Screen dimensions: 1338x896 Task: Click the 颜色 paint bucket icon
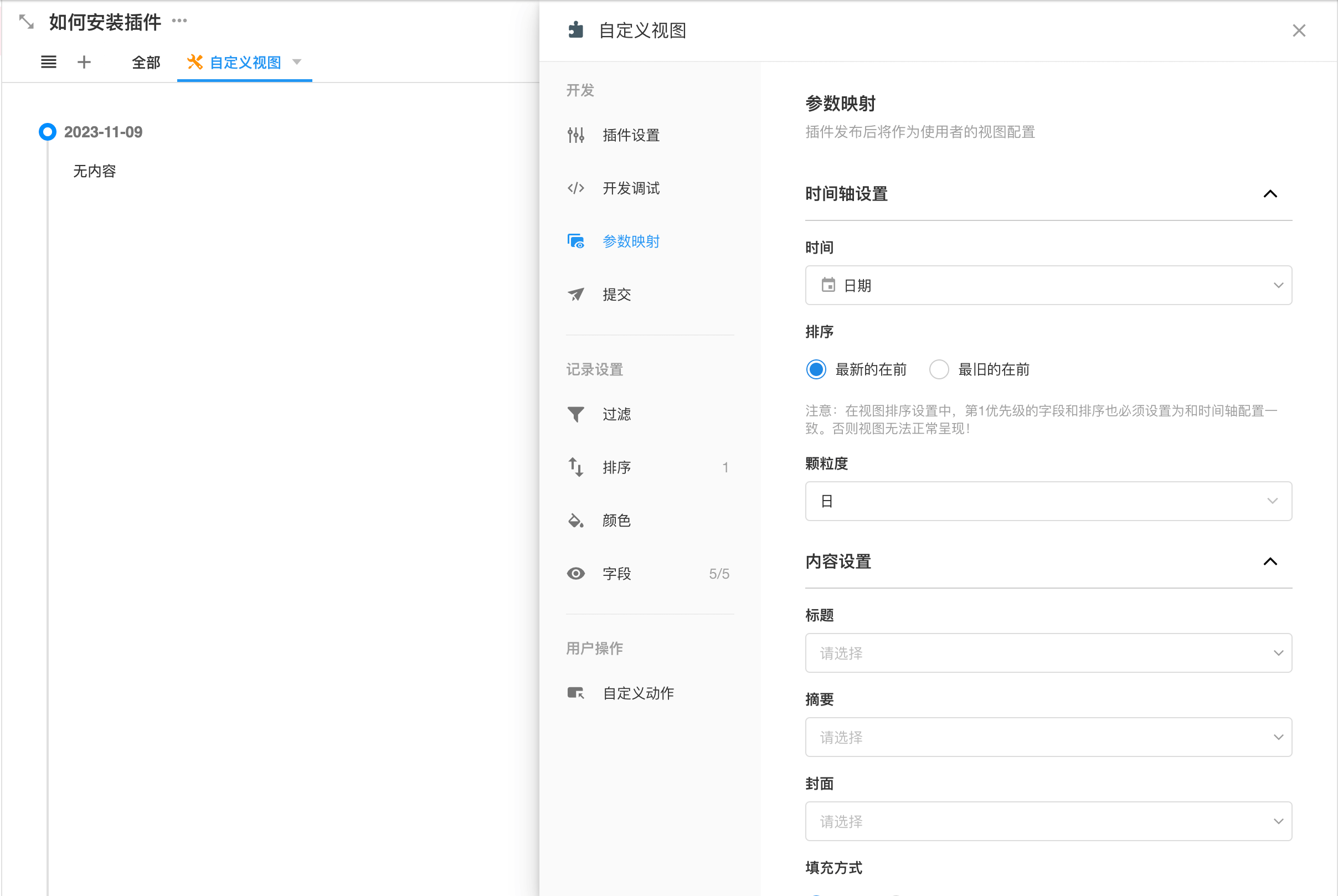575,520
